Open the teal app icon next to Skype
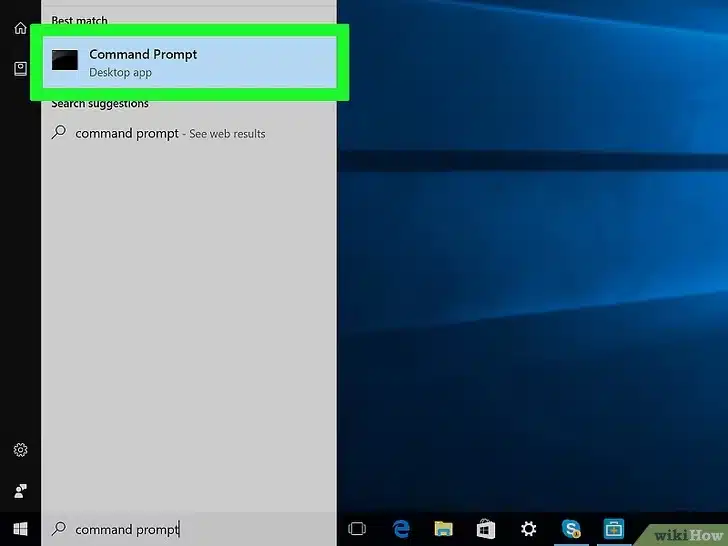This screenshot has height=546, width=728. (613, 529)
